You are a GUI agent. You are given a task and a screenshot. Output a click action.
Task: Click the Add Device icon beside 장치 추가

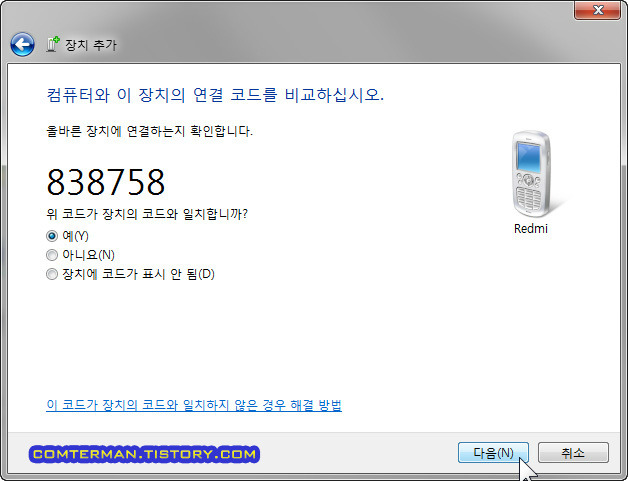(x=53, y=44)
